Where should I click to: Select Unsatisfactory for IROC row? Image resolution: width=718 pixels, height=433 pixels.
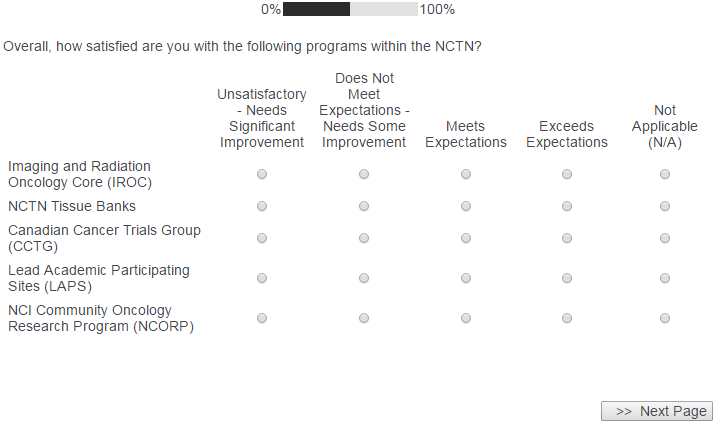click(262, 174)
